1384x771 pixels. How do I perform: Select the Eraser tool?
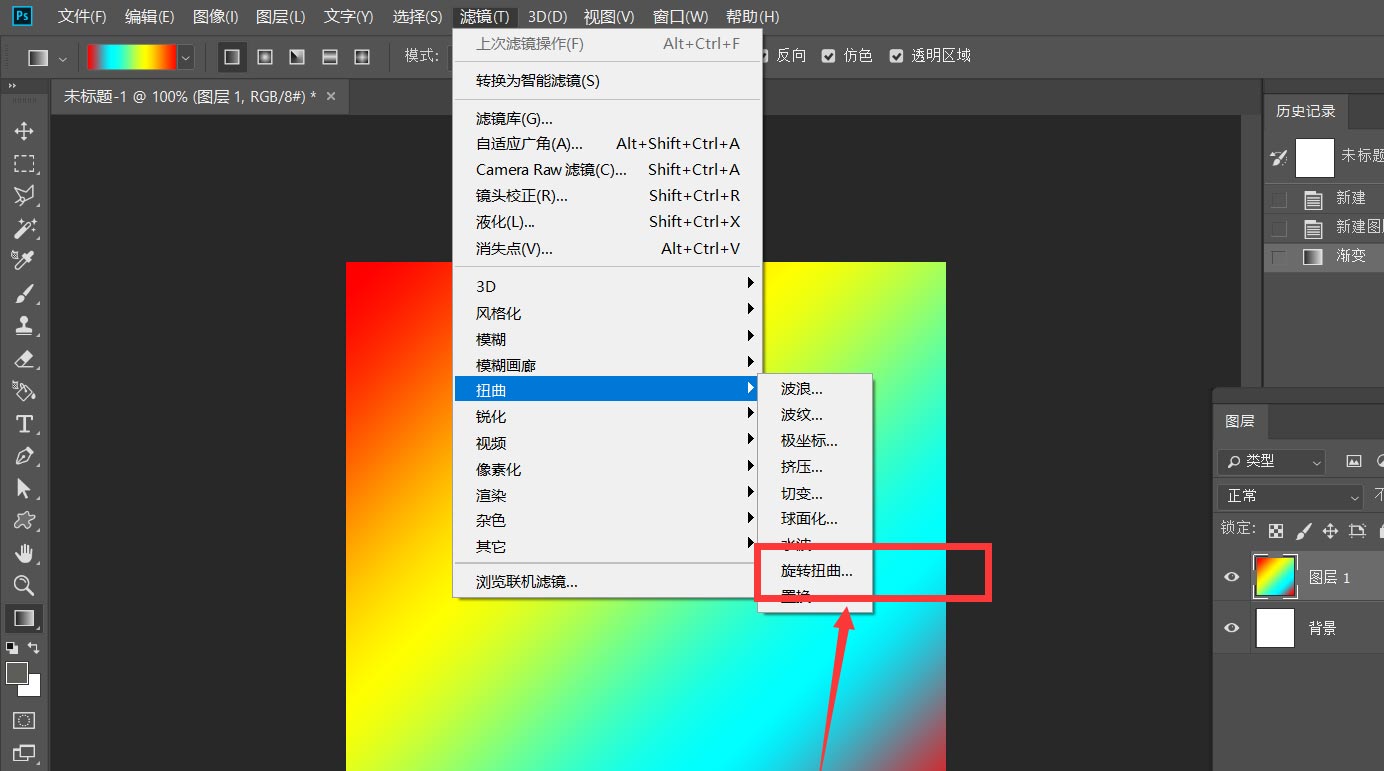[24, 358]
